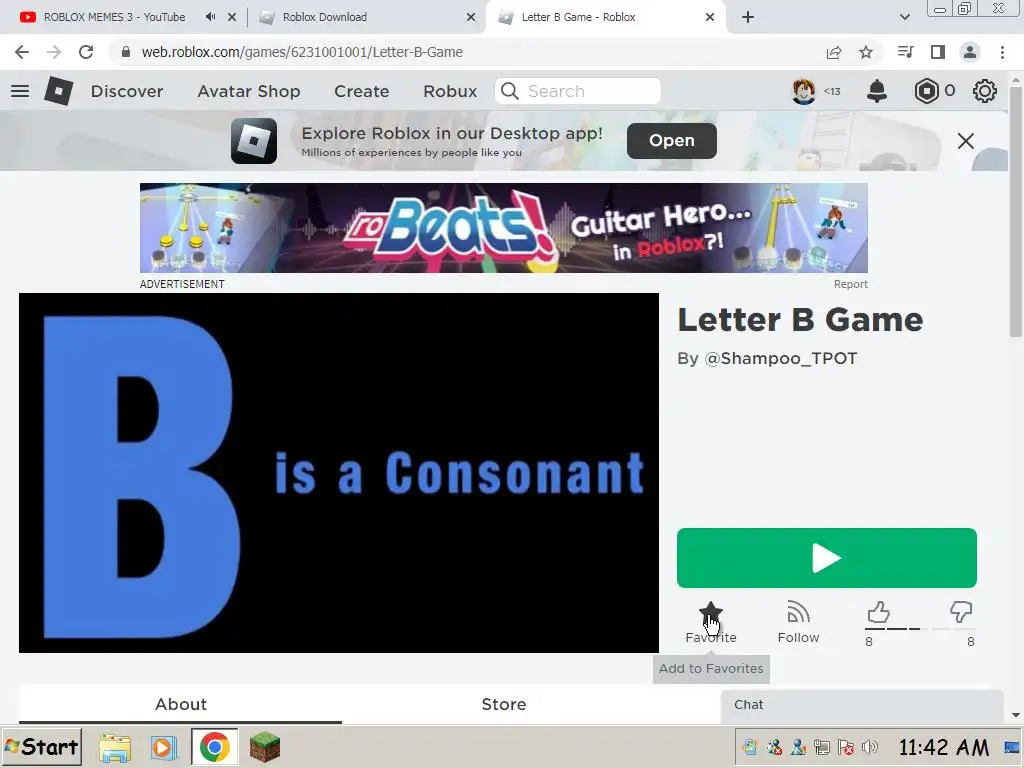Open the settings gear icon
1024x768 pixels.
[984, 91]
